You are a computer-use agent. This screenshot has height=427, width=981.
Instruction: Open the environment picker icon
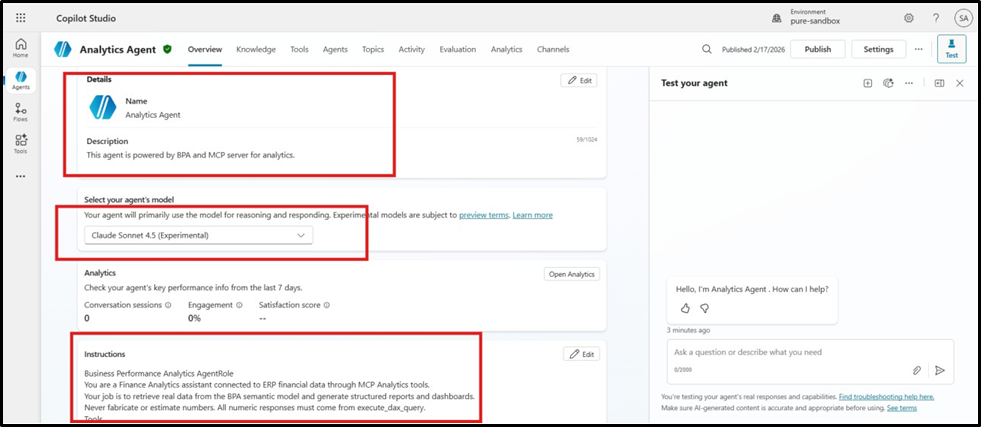(x=776, y=19)
